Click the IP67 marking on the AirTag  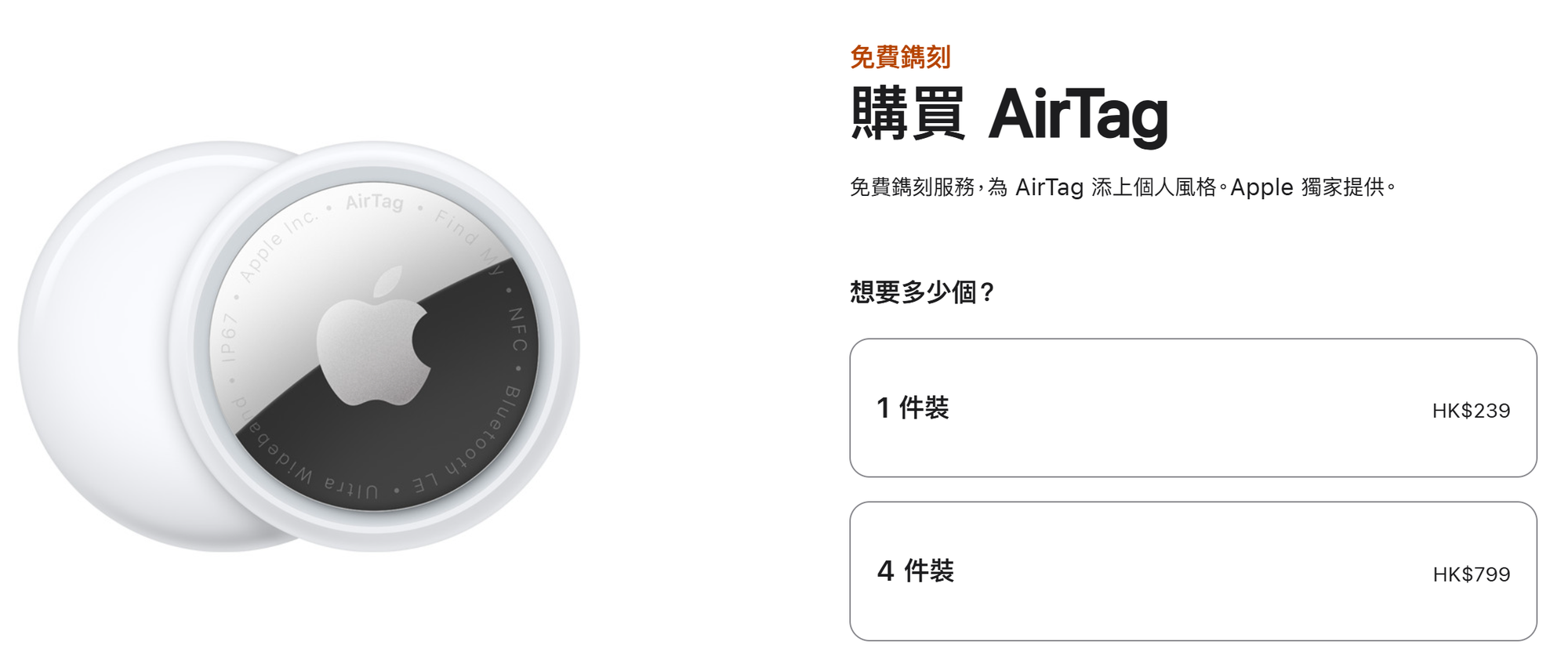click(x=228, y=337)
